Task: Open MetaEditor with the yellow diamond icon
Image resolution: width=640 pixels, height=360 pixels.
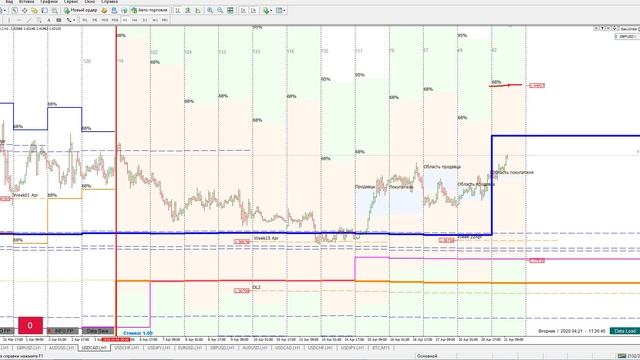Action: click(x=104, y=11)
